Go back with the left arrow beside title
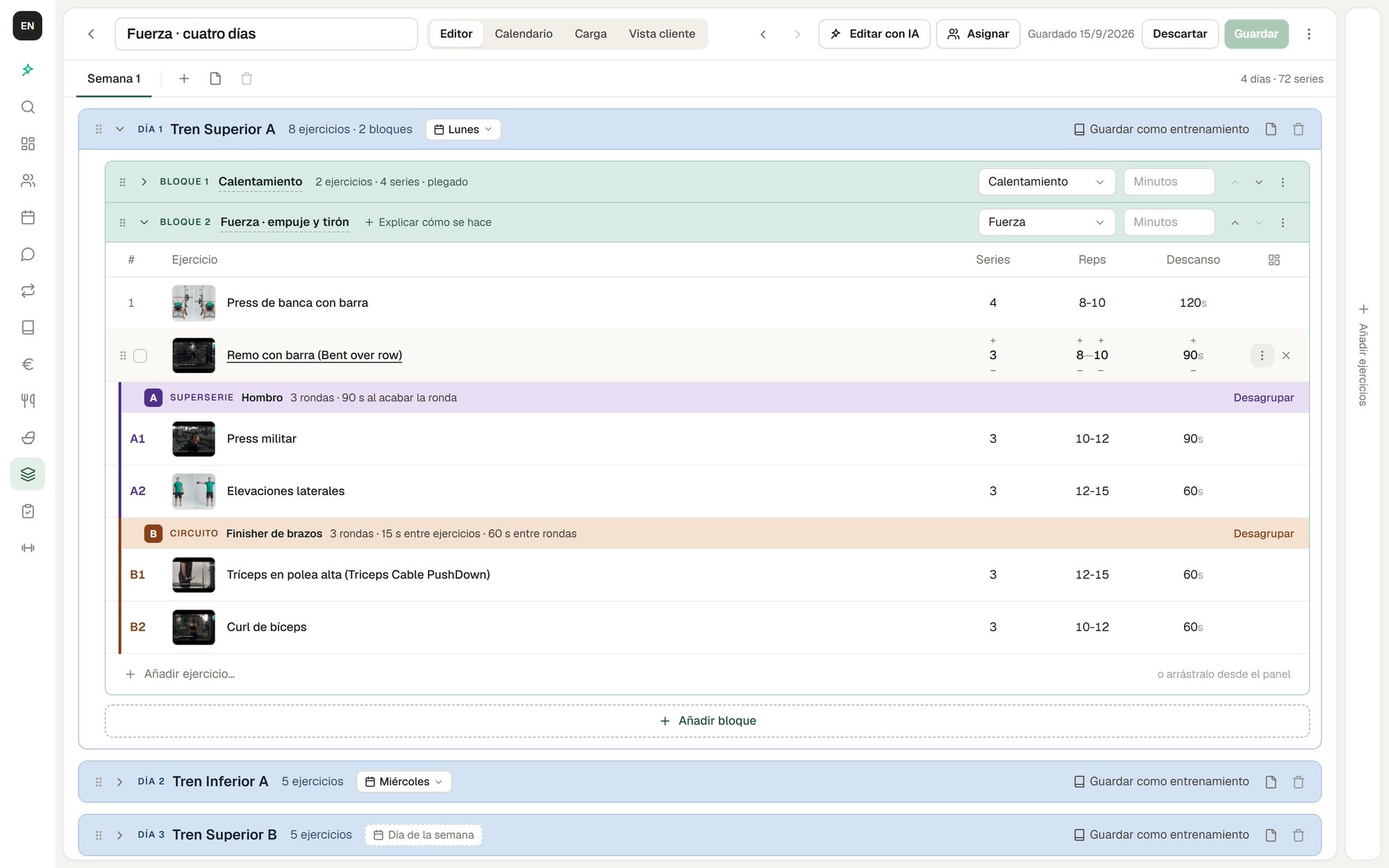Viewport: 1389px width, 868px height. click(91, 34)
